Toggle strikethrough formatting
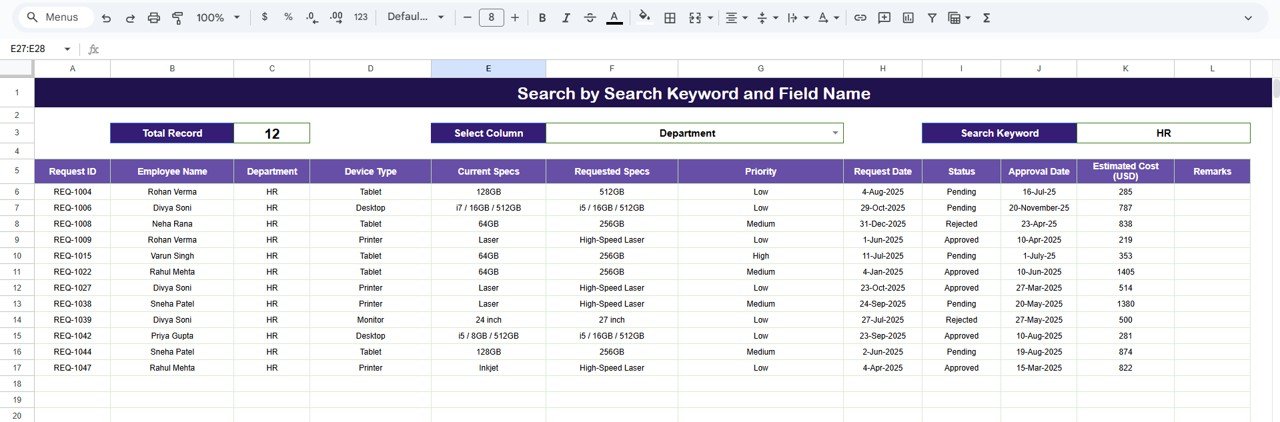Screen dimensions: 1280x422 click(x=590, y=18)
